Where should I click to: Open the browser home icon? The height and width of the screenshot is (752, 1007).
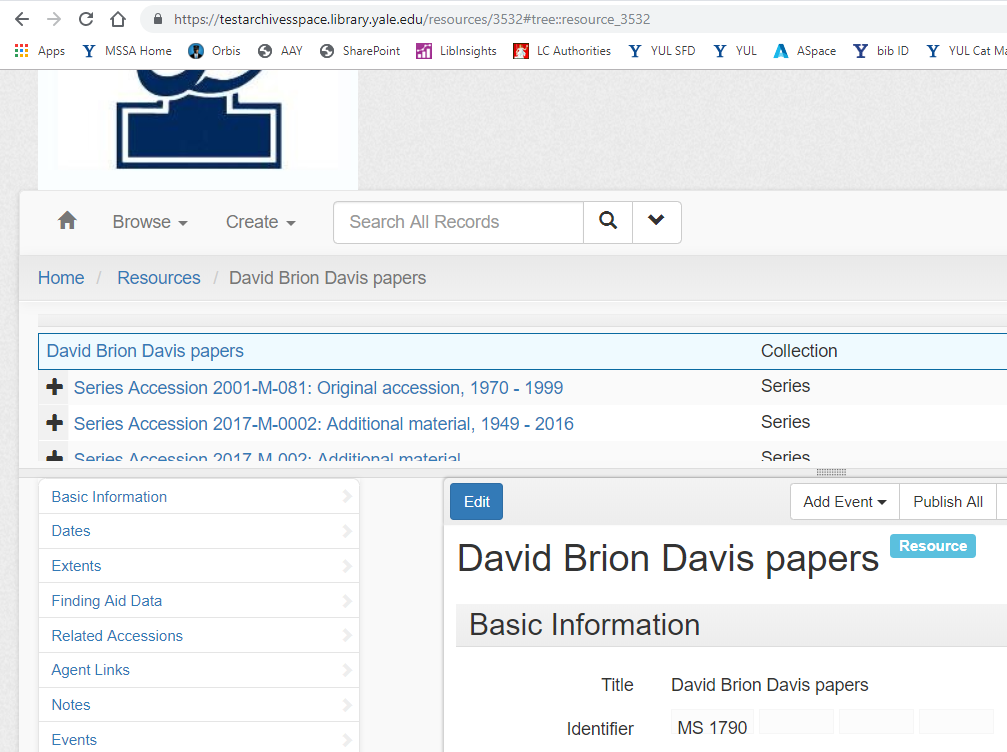click(x=118, y=19)
